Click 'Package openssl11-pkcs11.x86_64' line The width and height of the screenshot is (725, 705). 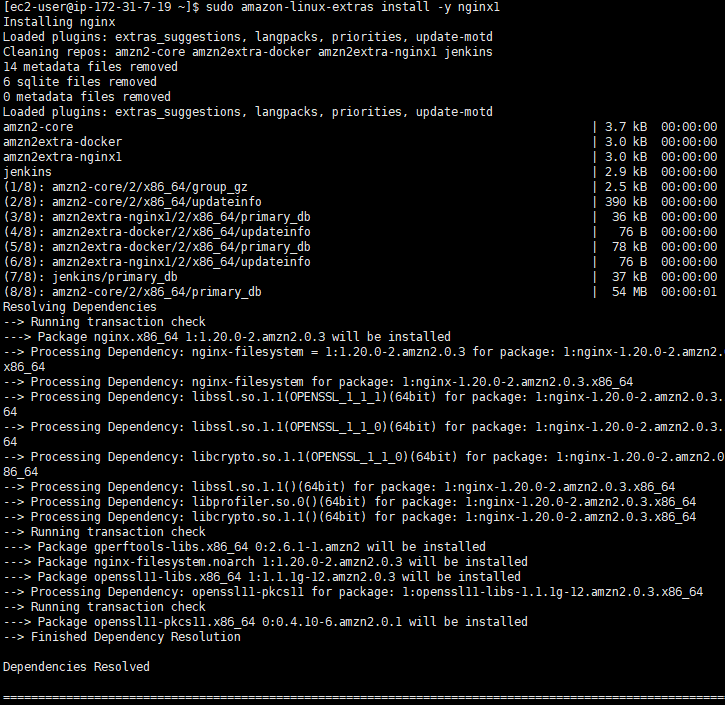(x=265, y=622)
